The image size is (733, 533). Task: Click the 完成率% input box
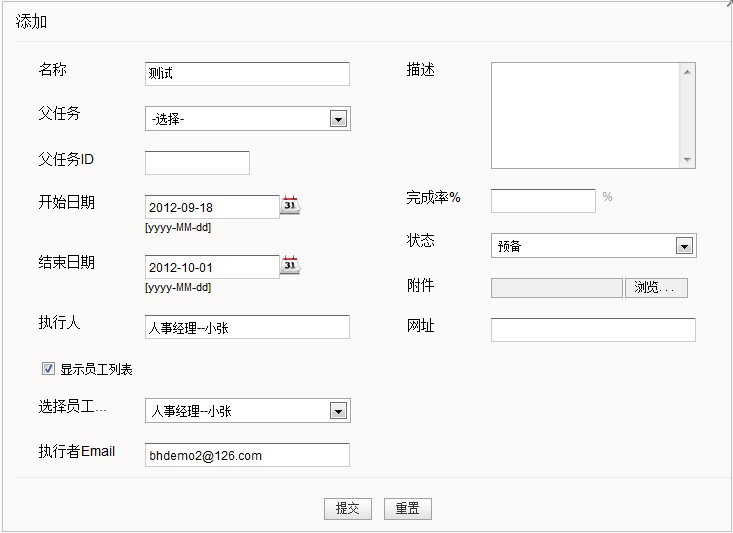pyautogui.click(x=543, y=200)
